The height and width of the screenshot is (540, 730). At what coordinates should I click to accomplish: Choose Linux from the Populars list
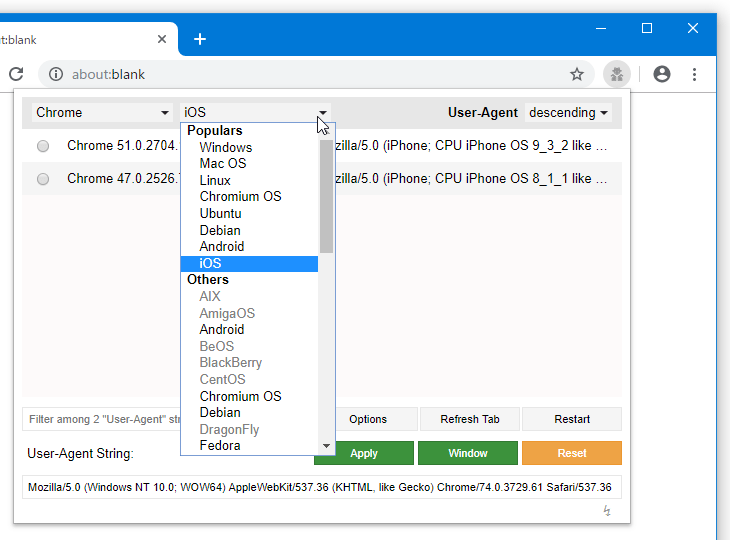[249, 181]
